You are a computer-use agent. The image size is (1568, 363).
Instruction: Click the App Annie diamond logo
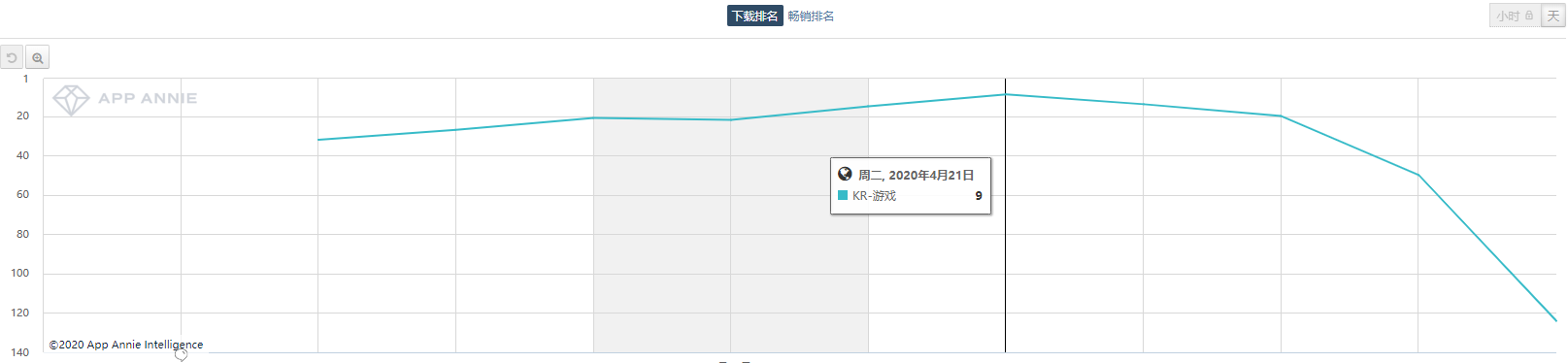[x=71, y=99]
